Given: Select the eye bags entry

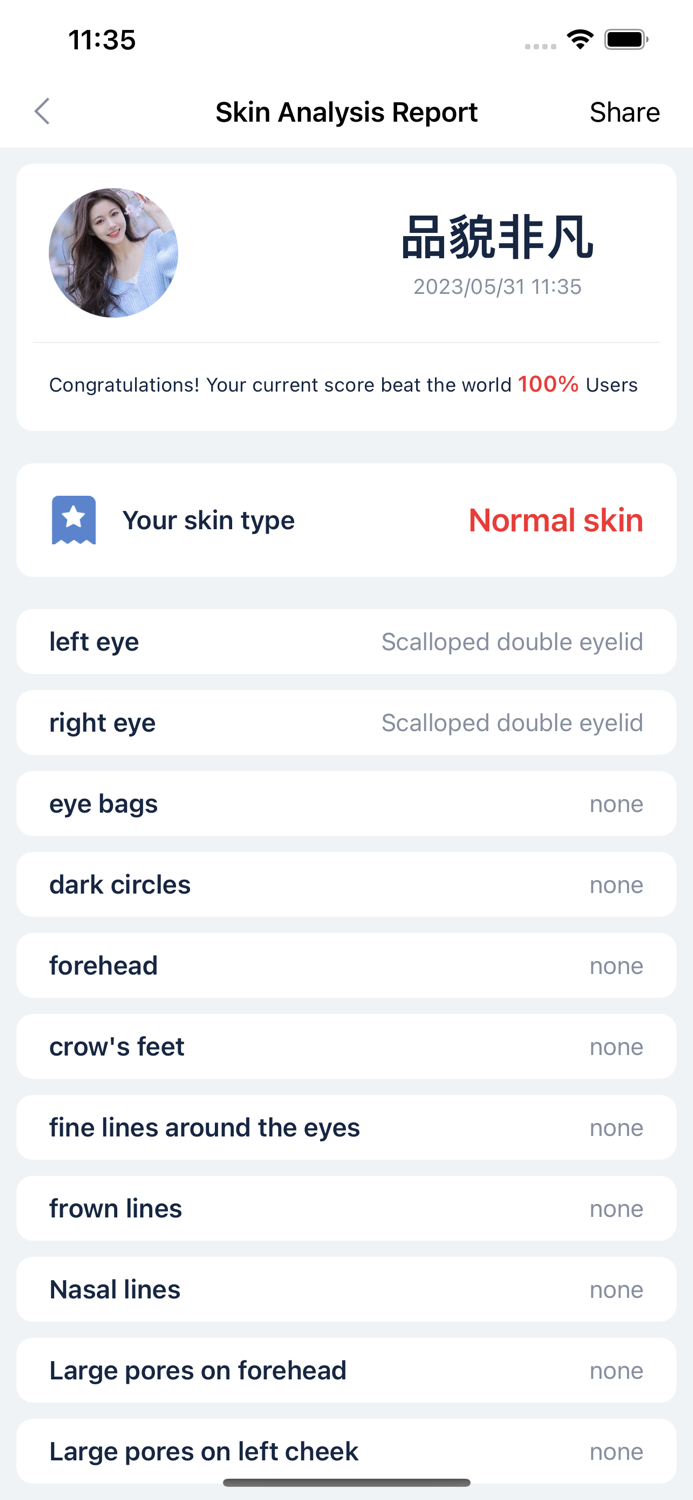Looking at the screenshot, I should coord(346,803).
